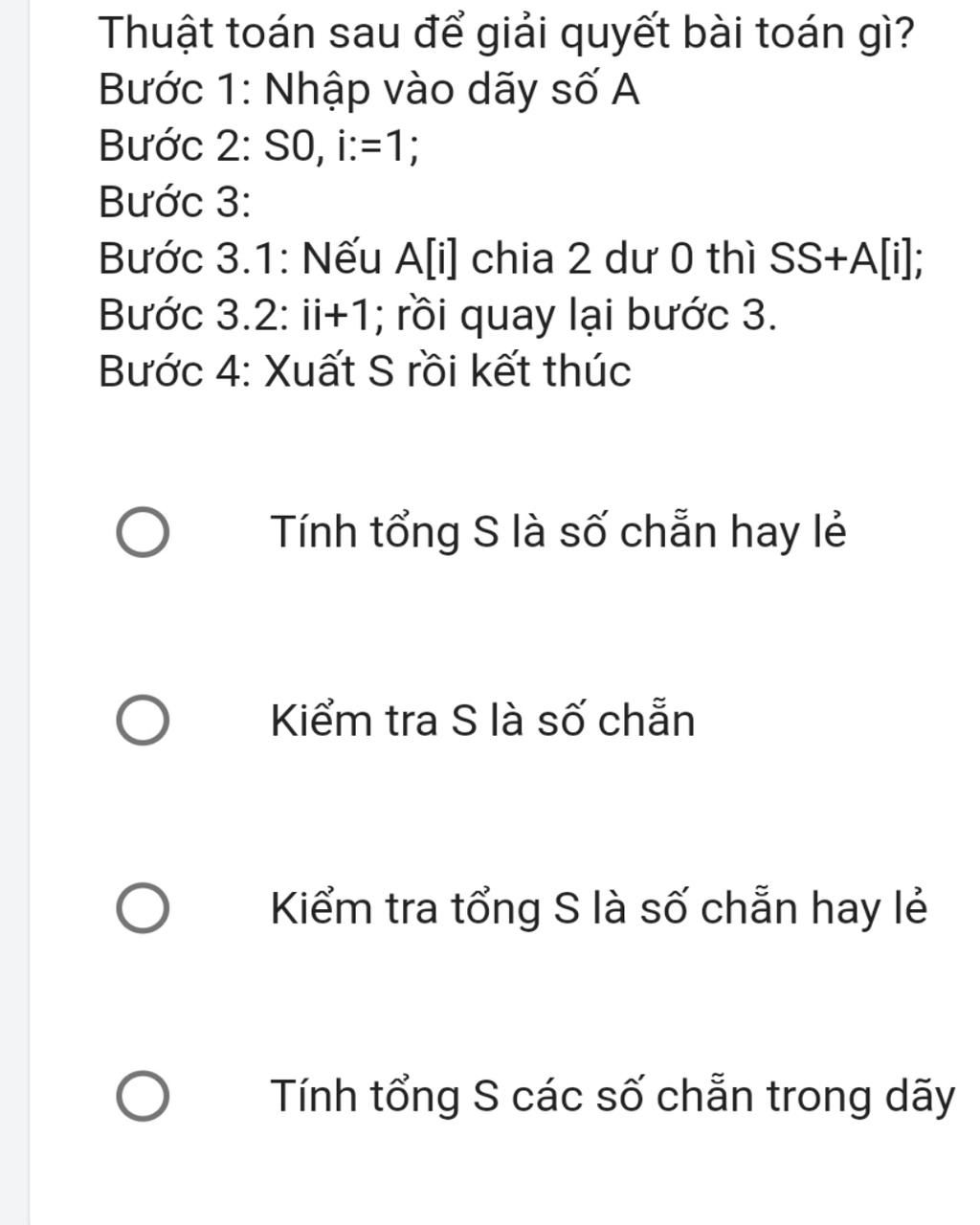Click the line 'Bước 1: Nhập vào dãy số A'
The width and height of the screenshot is (980, 1225).
[369, 91]
